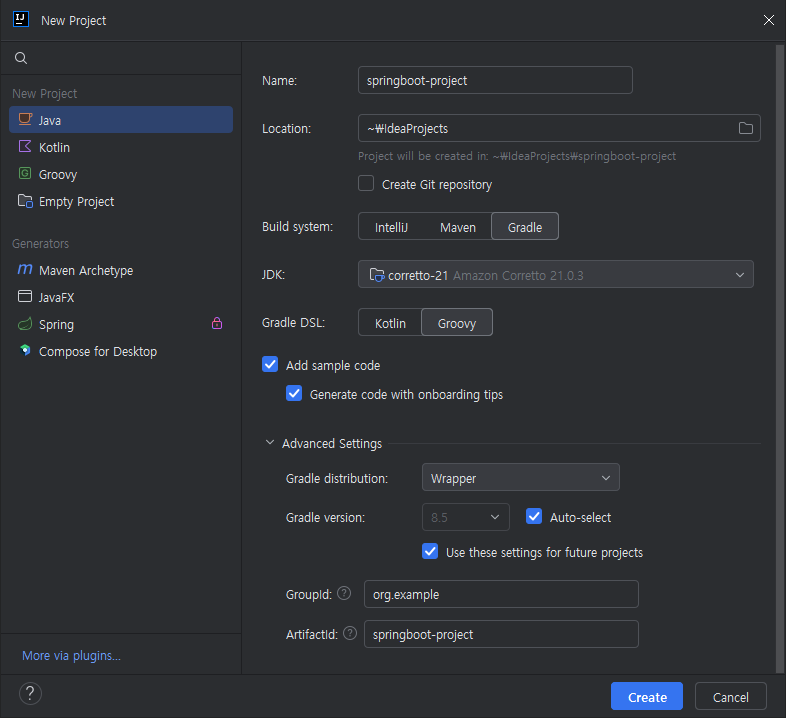Click the Maven Archetype m icon

coord(25,270)
